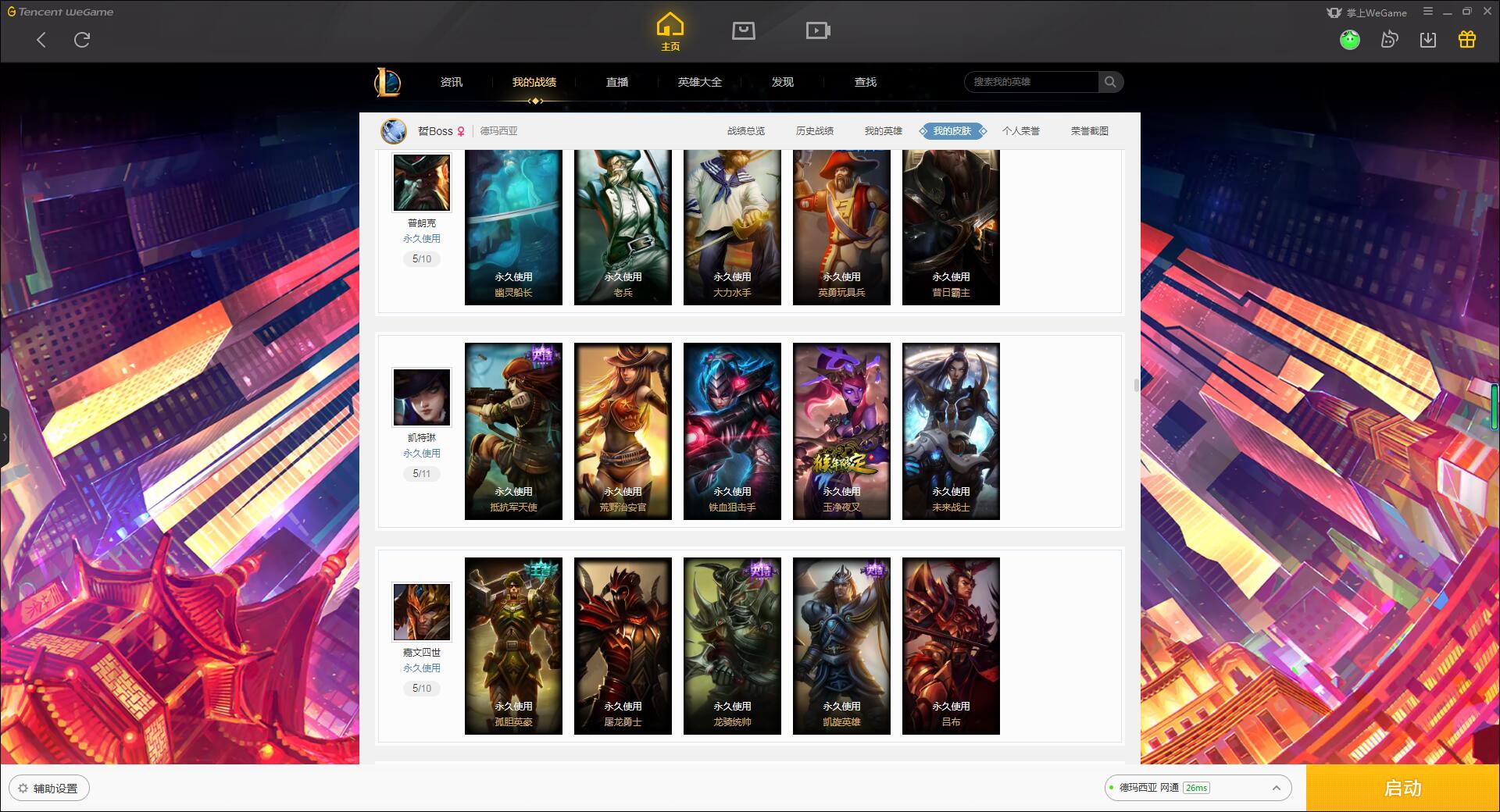The height and width of the screenshot is (812, 1500).
Task: Click the 普朗克 champion portrait
Action: coord(422,182)
